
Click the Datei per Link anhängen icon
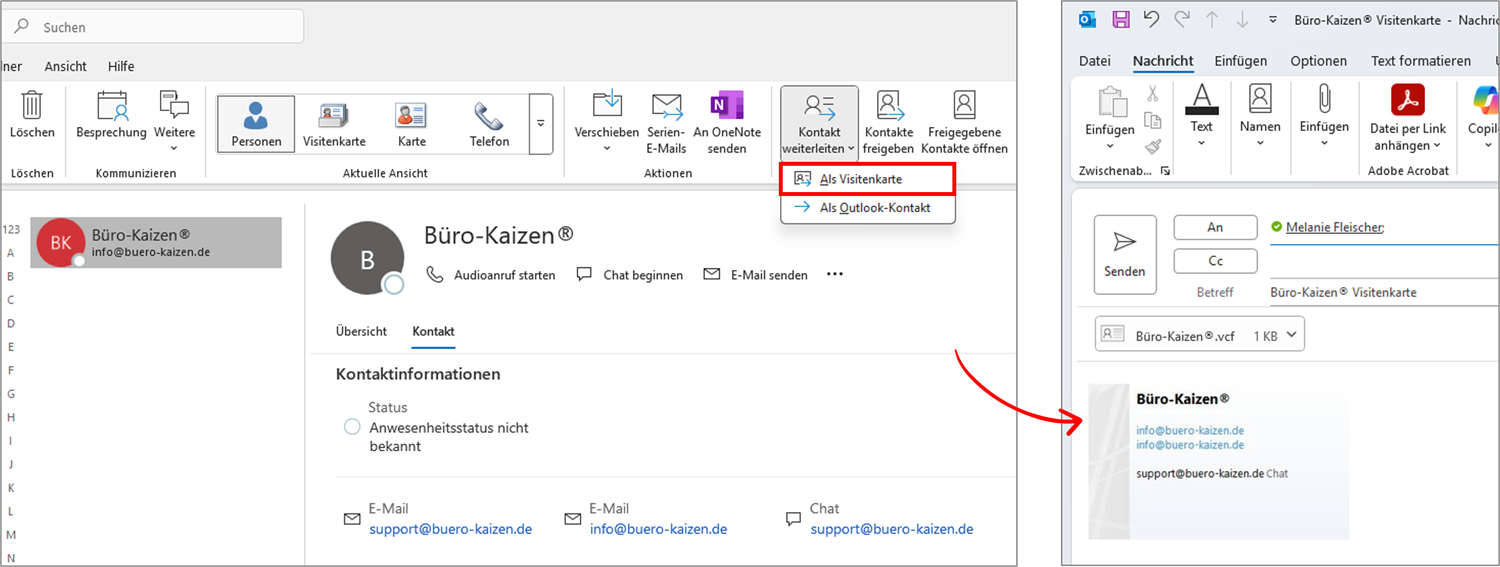(x=1407, y=101)
